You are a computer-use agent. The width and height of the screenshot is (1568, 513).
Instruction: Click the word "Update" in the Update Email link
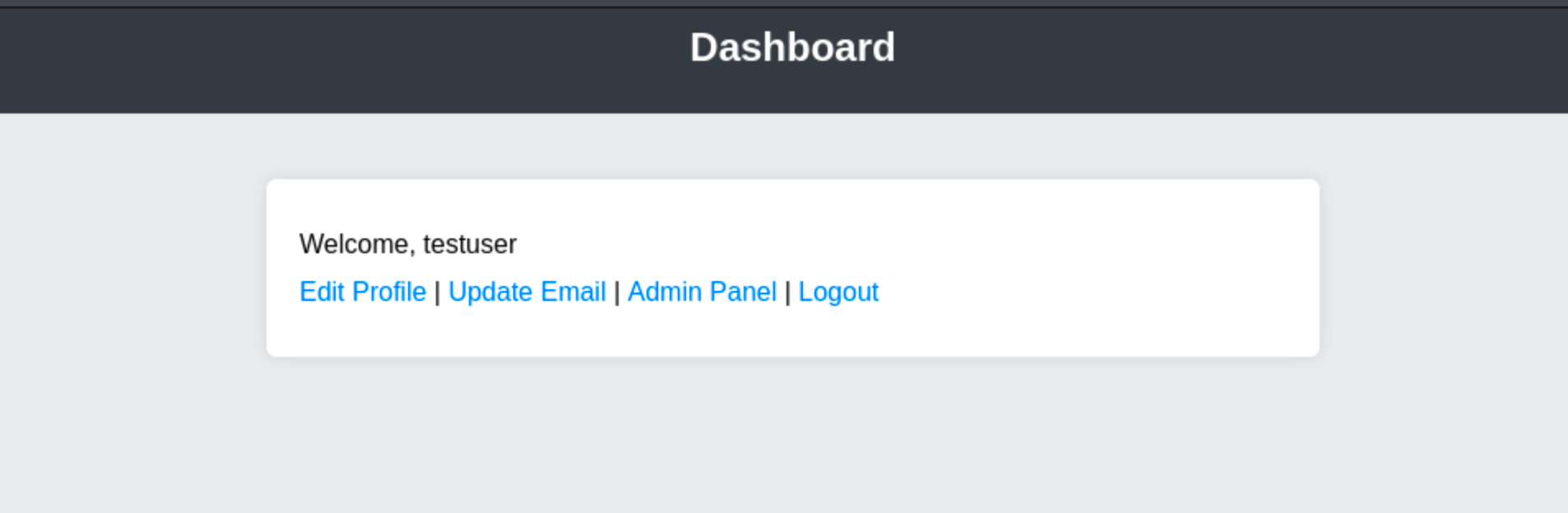click(x=490, y=292)
